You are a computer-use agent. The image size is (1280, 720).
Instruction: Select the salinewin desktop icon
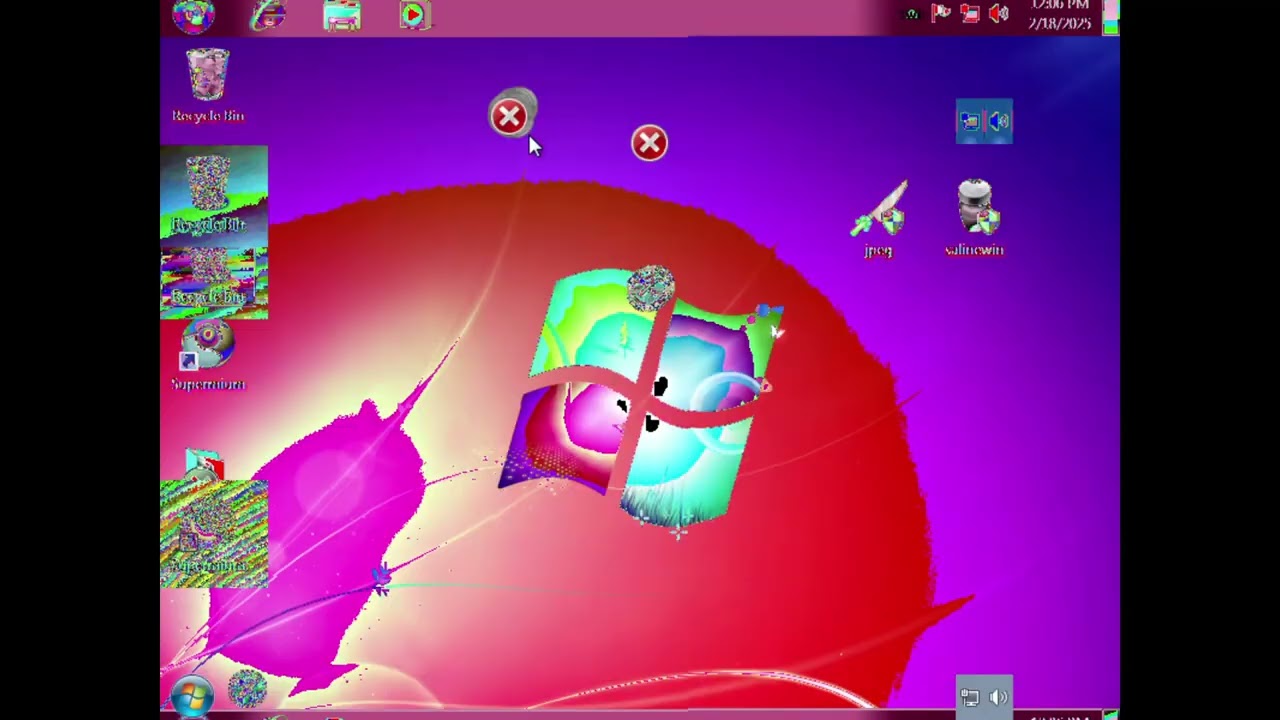tap(974, 218)
